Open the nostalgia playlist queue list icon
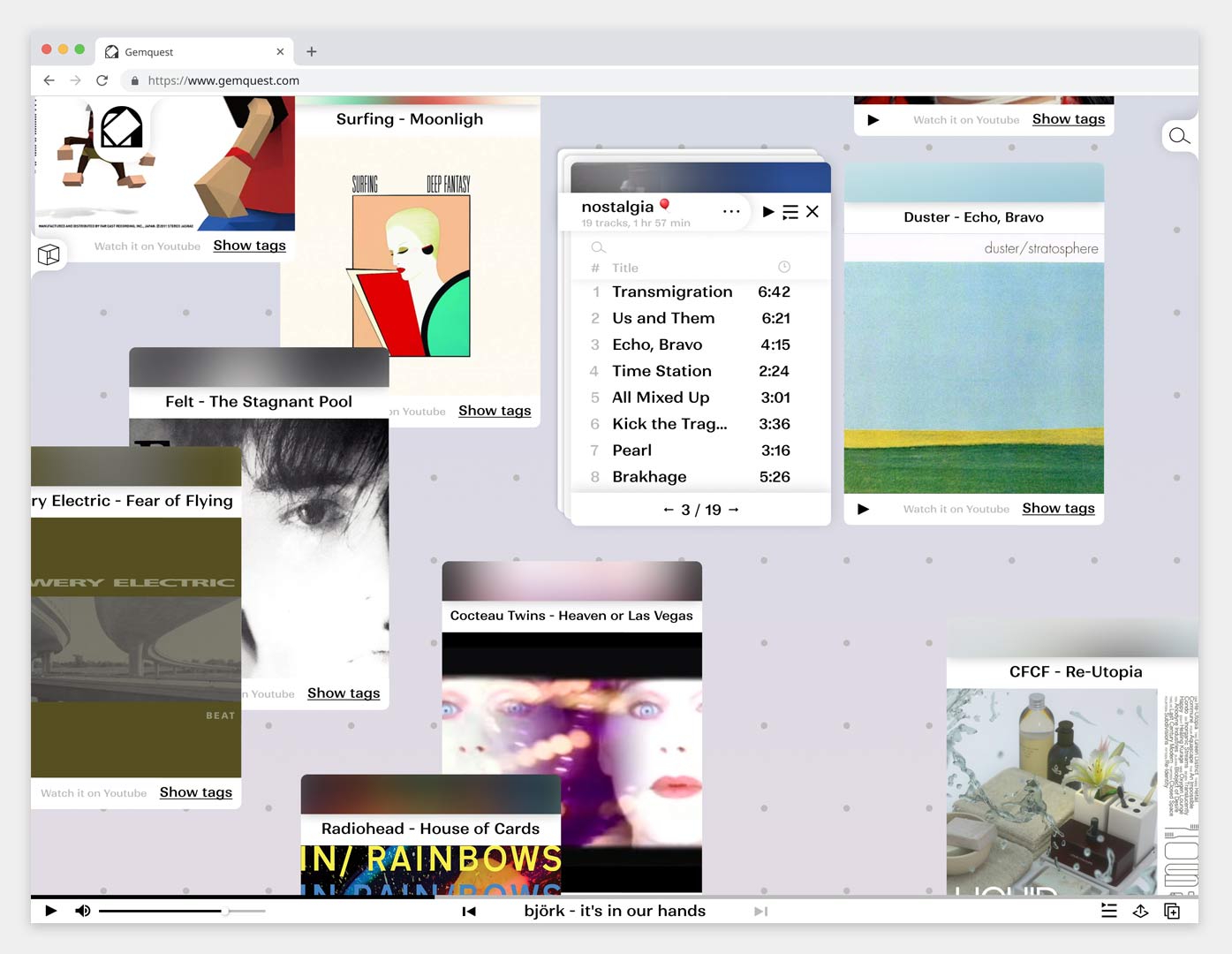1232x954 pixels. pyautogui.click(x=790, y=212)
